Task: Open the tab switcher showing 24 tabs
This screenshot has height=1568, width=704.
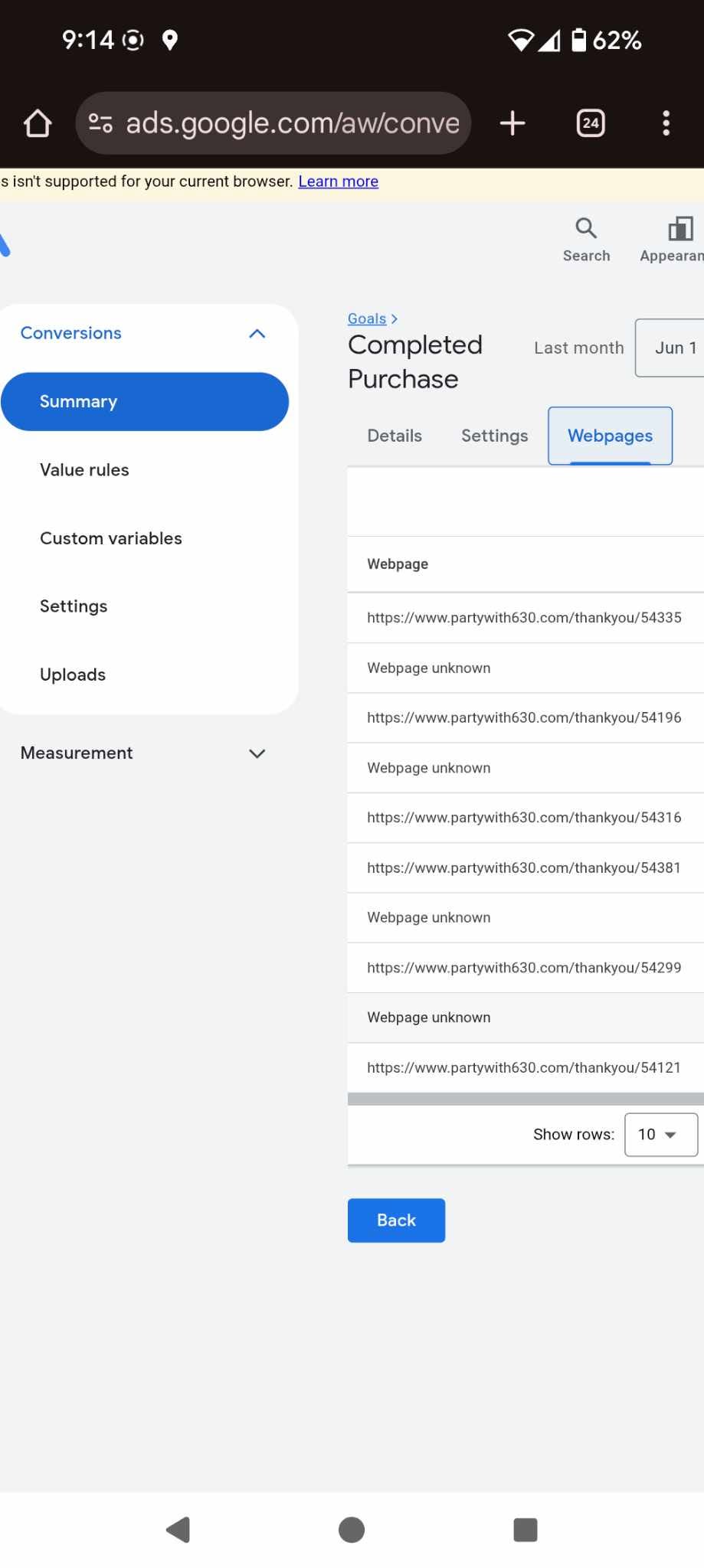Action: pyautogui.click(x=590, y=123)
